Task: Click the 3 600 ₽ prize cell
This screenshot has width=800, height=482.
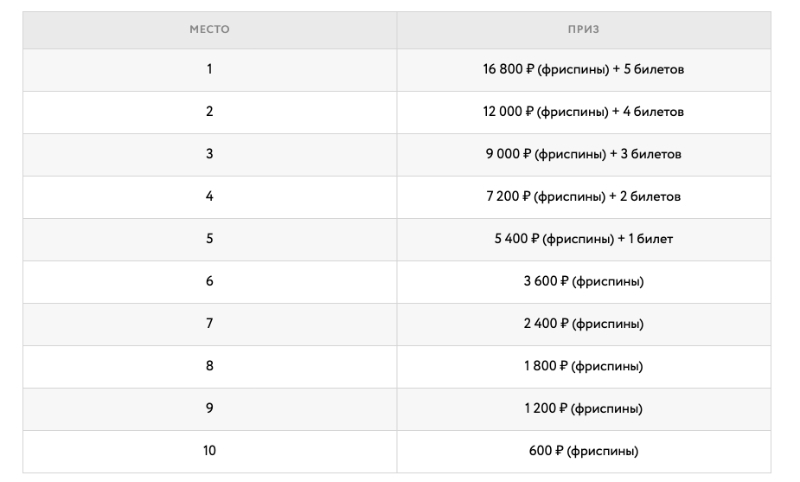Action: pos(583,281)
